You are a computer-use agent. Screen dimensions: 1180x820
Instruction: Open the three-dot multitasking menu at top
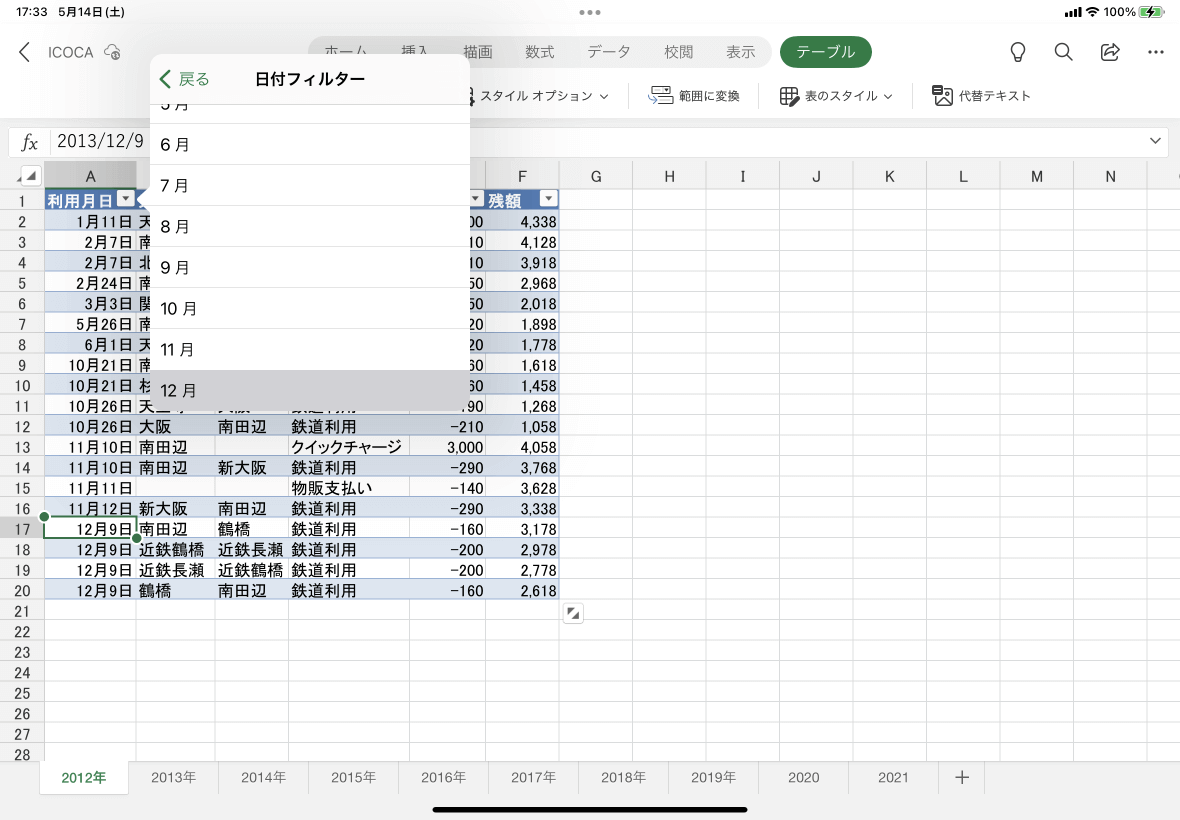pos(590,12)
